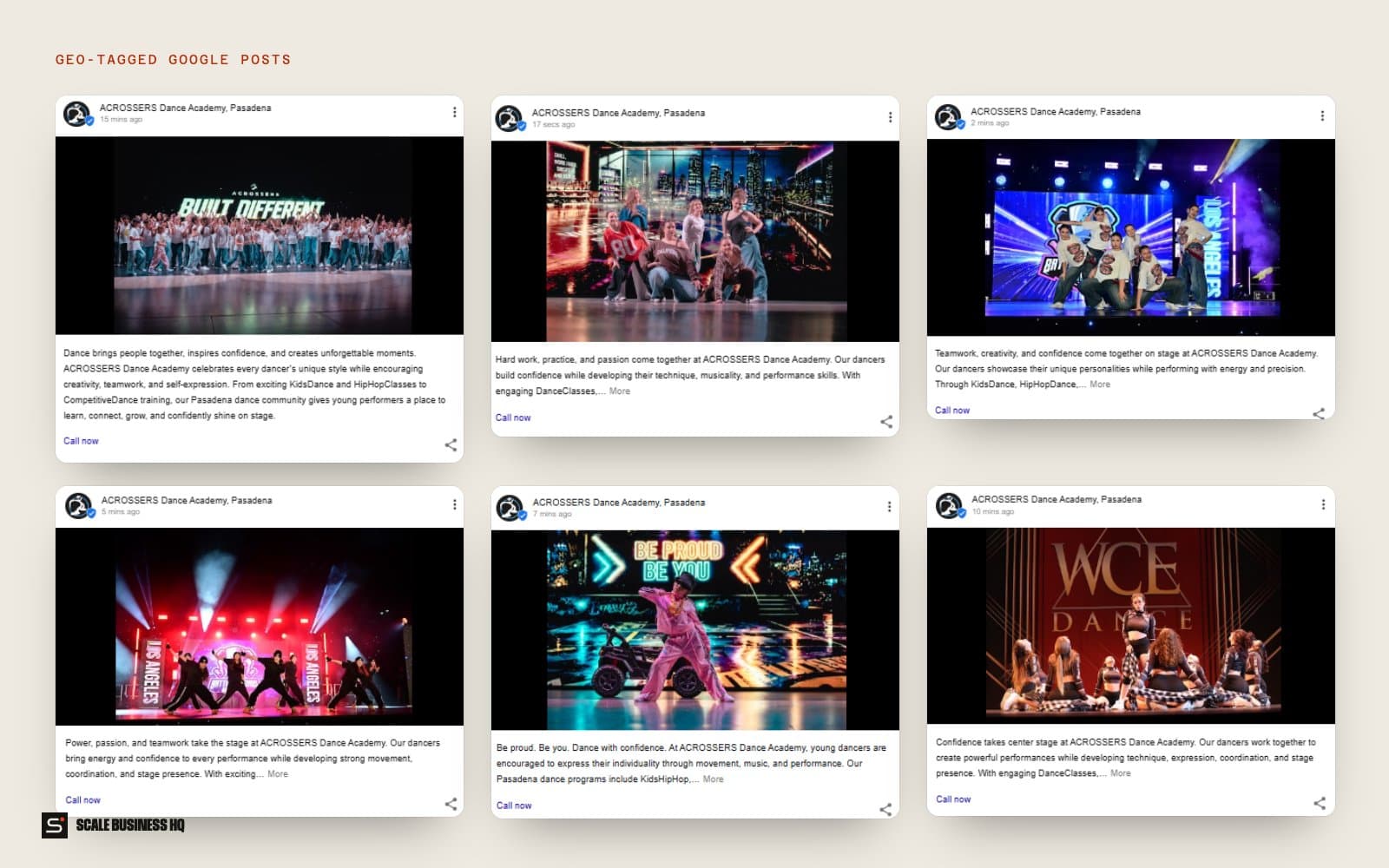
Task: Open options menu on the 'Built Different' post
Action: (454, 112)
